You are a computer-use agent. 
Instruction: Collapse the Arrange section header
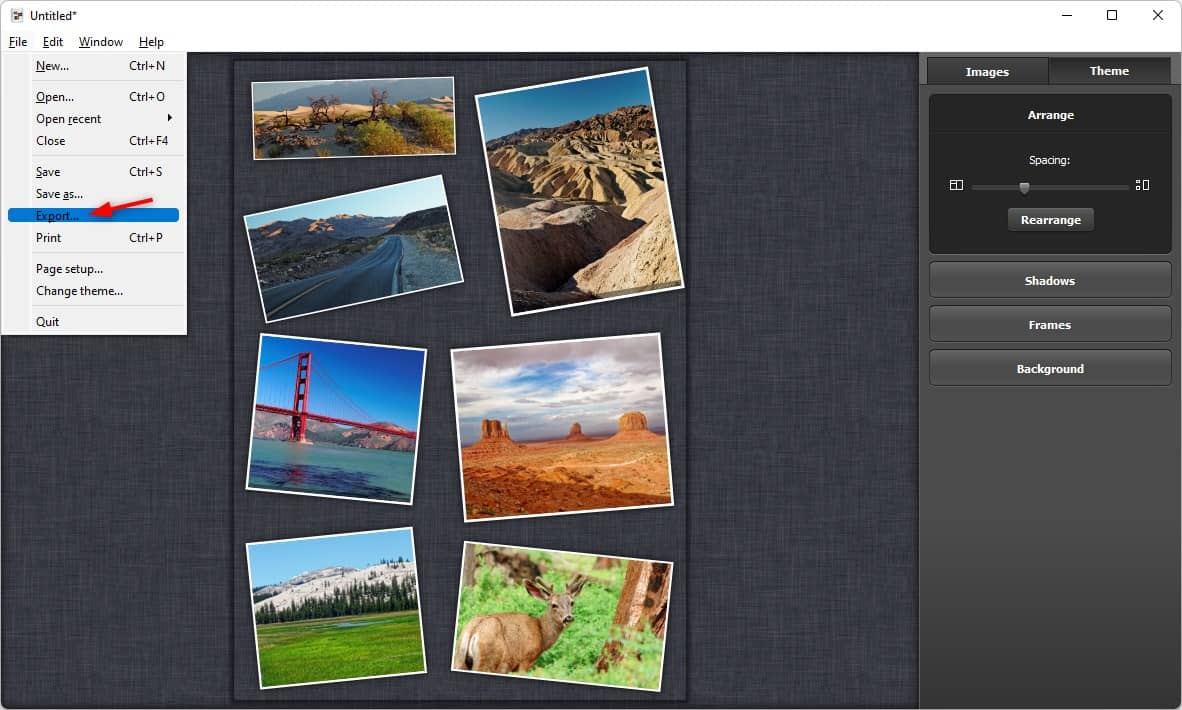[1050, 115]
